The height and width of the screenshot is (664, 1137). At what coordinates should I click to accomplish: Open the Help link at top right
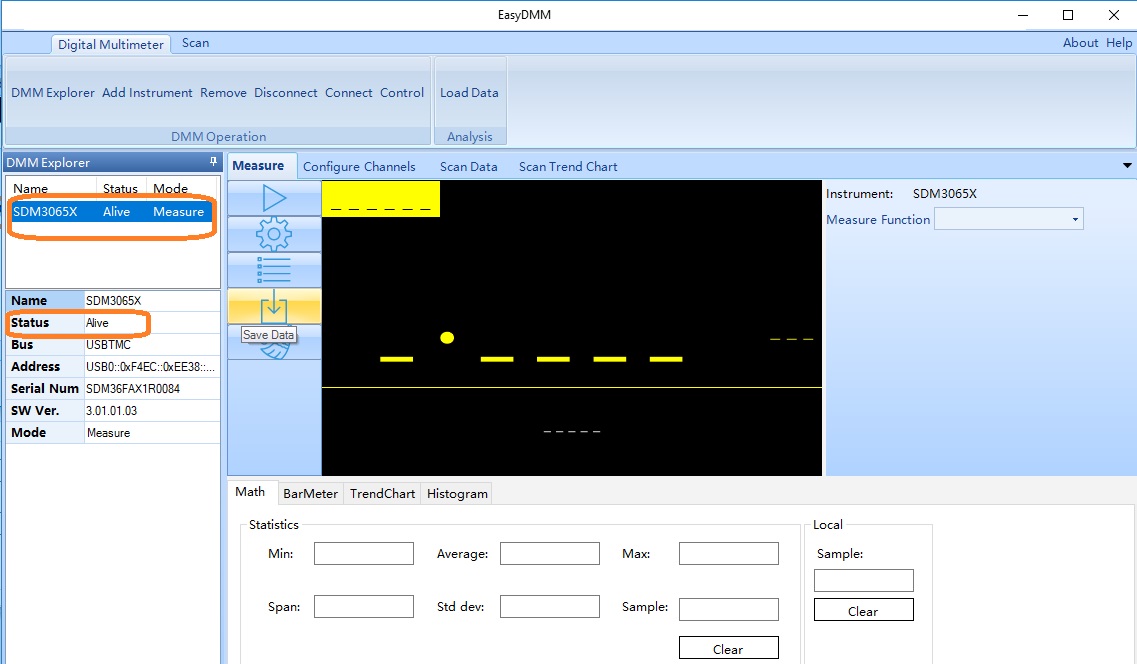(x=1119, y=43)
